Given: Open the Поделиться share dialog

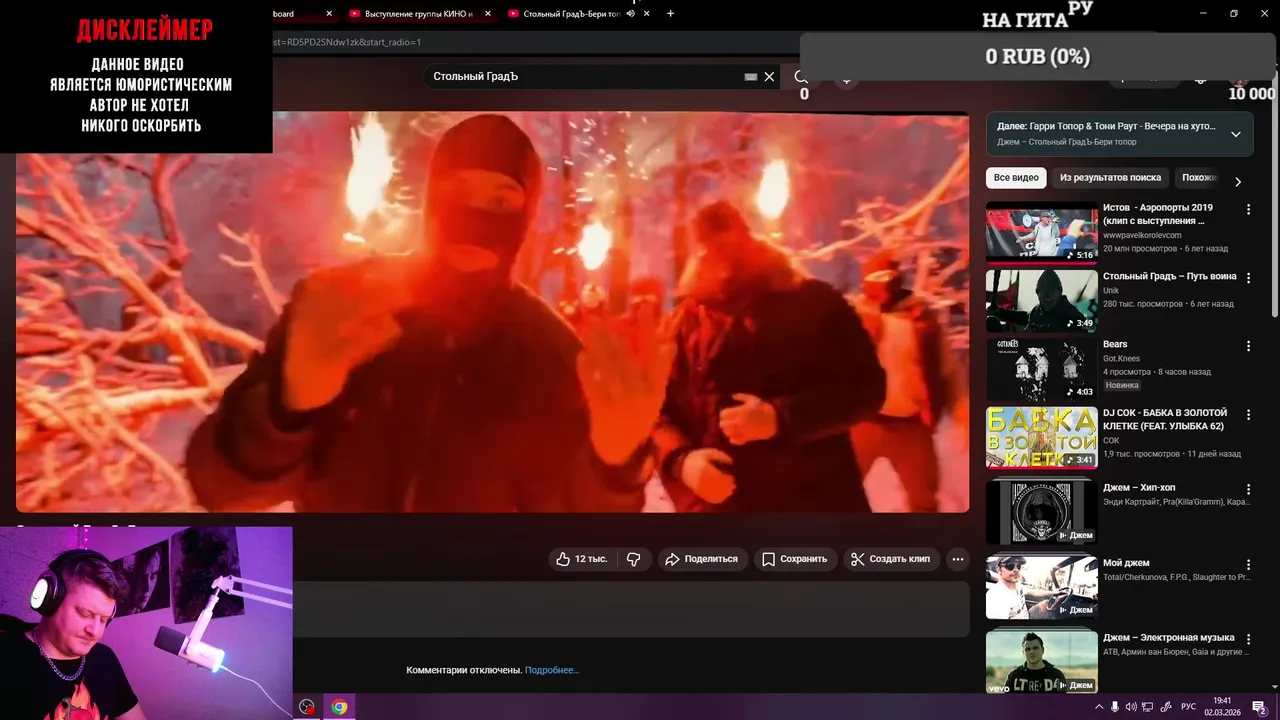Looking at the screenshot, I should 701,559.
